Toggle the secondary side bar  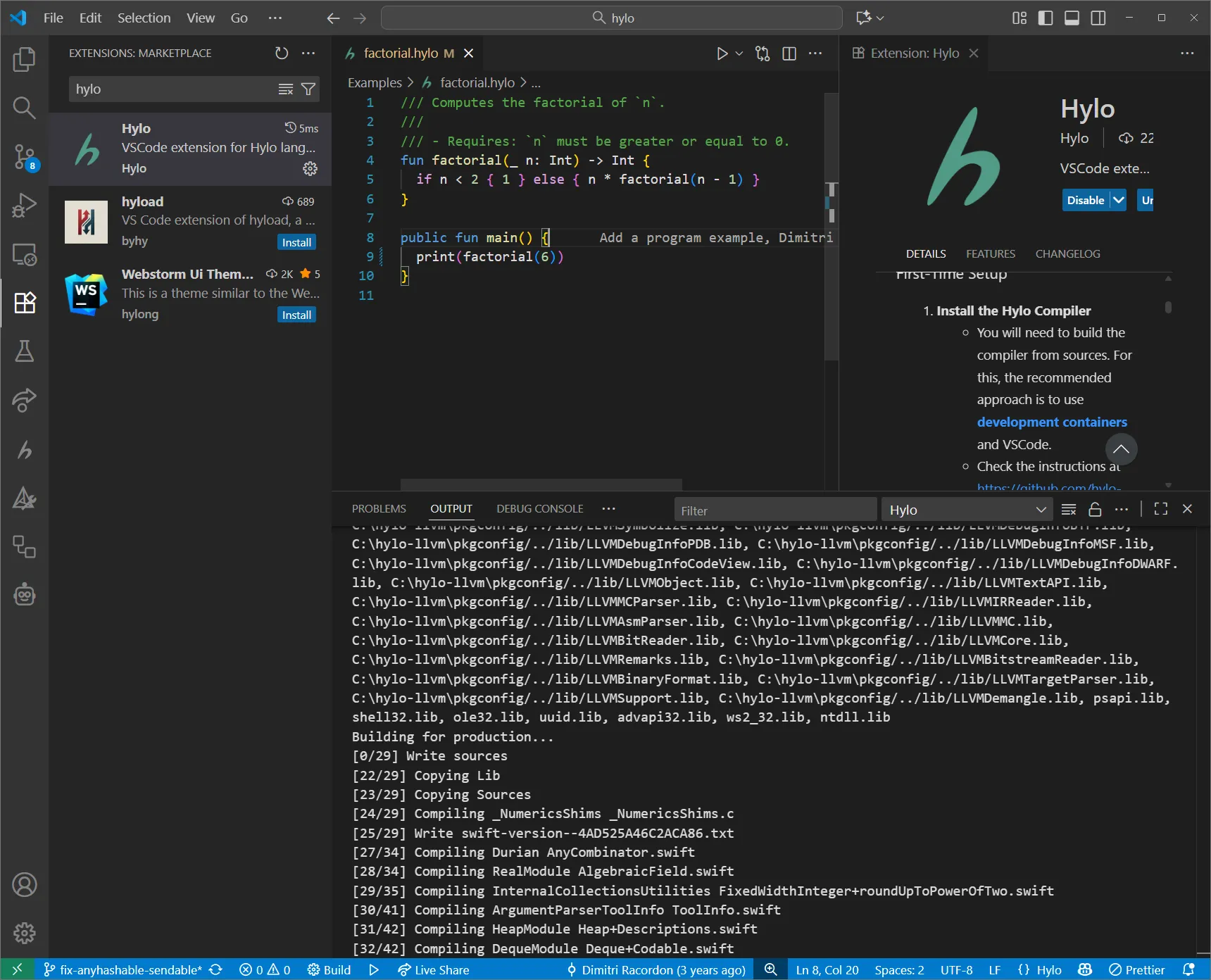click(1098, 18)
